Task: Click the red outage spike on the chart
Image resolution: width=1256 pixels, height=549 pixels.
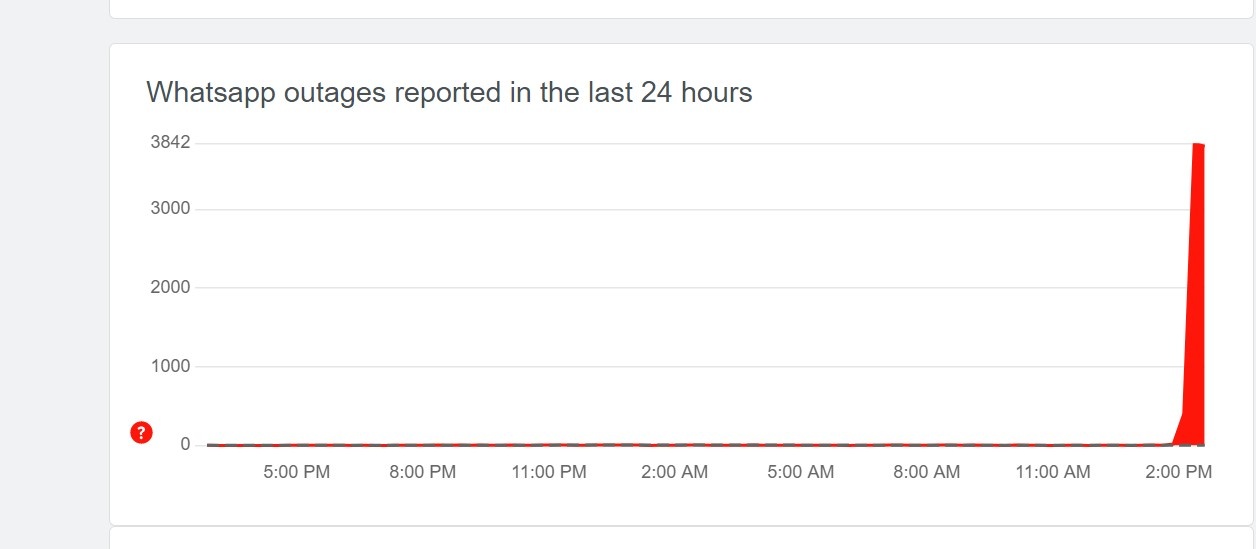Action: click(x=1195, y=300)
